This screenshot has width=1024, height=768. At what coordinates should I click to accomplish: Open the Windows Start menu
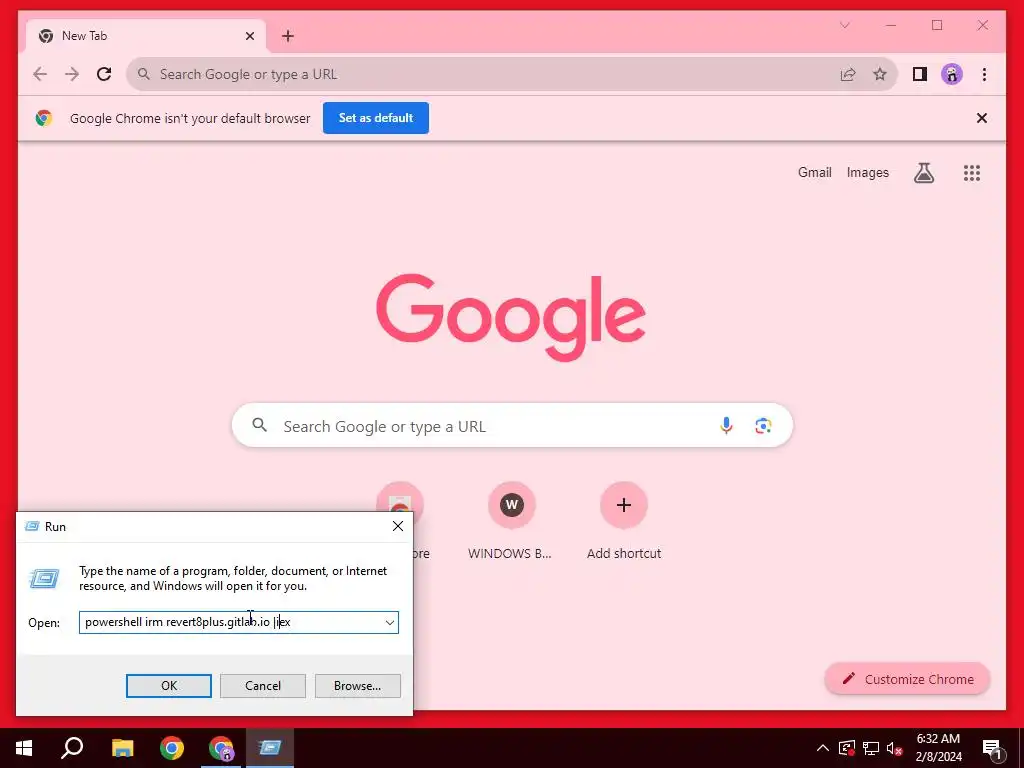click(x=24, y=748)
